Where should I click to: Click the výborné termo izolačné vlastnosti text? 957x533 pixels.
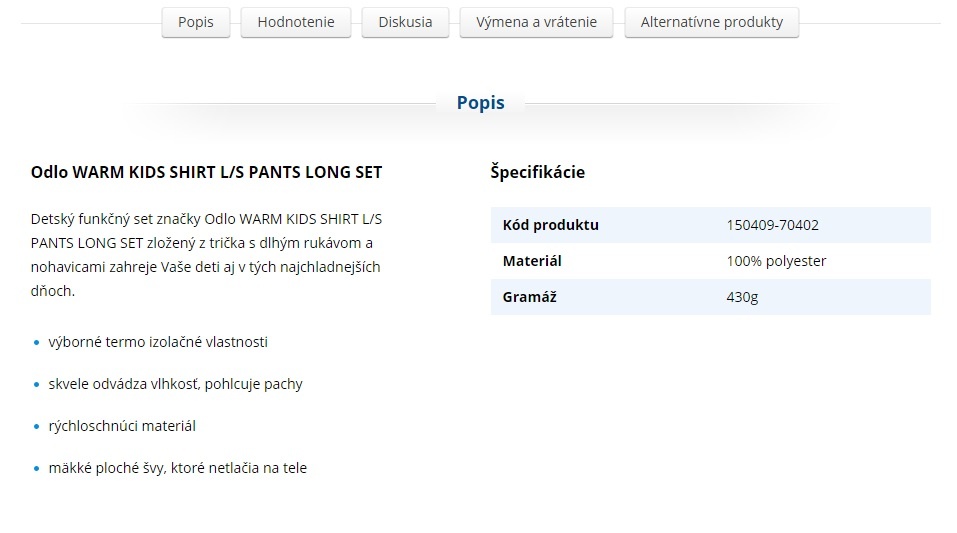158,342
